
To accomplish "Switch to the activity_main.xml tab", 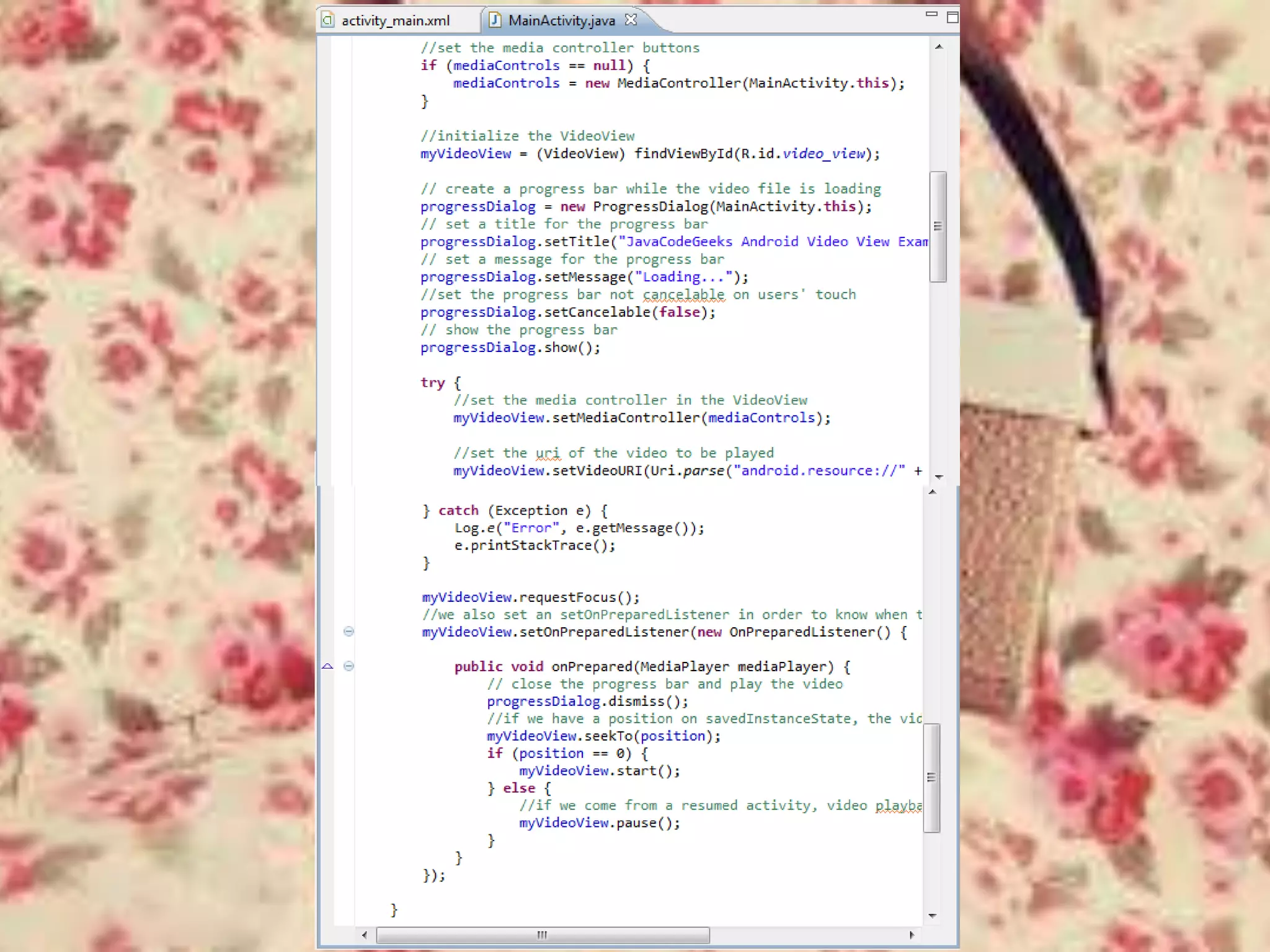I will click(x=395, y=20).
